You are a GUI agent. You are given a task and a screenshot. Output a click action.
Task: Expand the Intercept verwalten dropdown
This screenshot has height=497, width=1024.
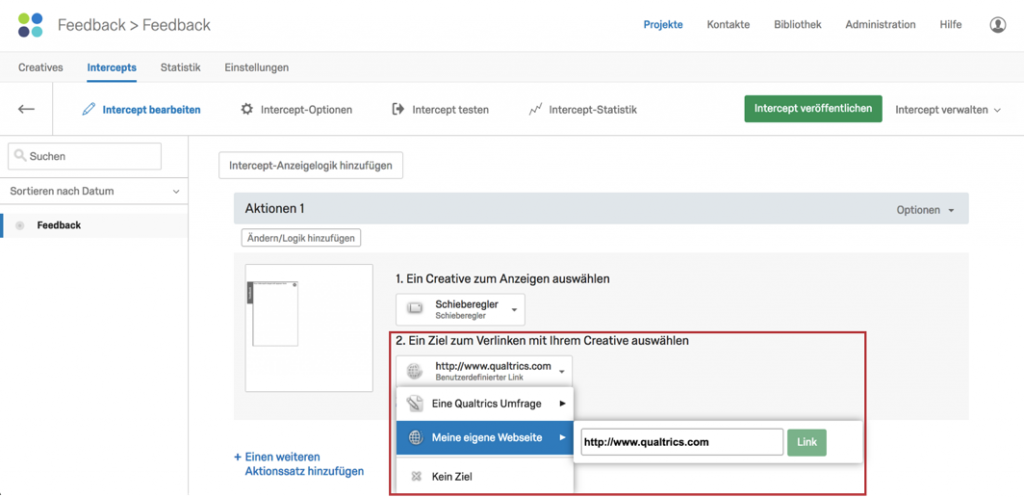948,110
